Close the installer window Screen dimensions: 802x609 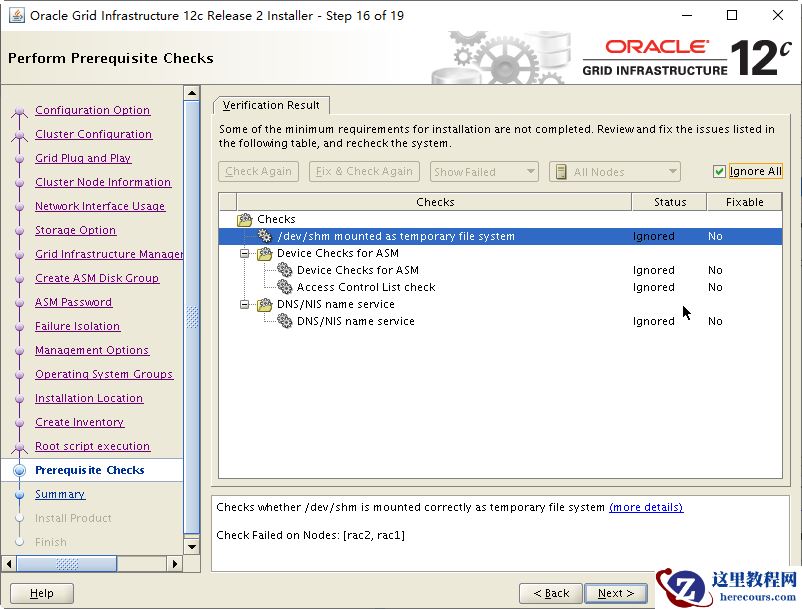777,15
